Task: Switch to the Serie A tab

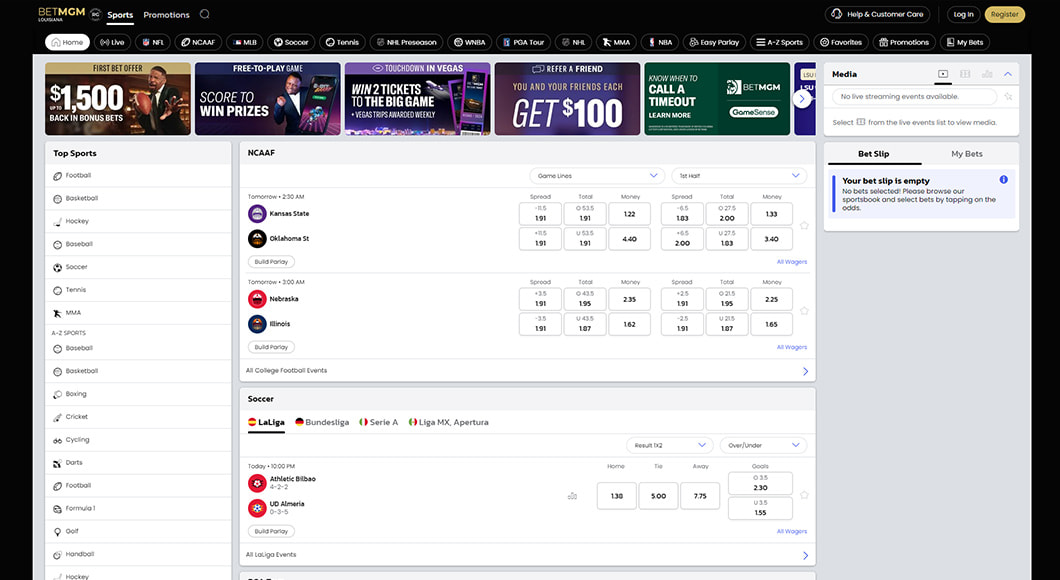Action: coord(379,422)
